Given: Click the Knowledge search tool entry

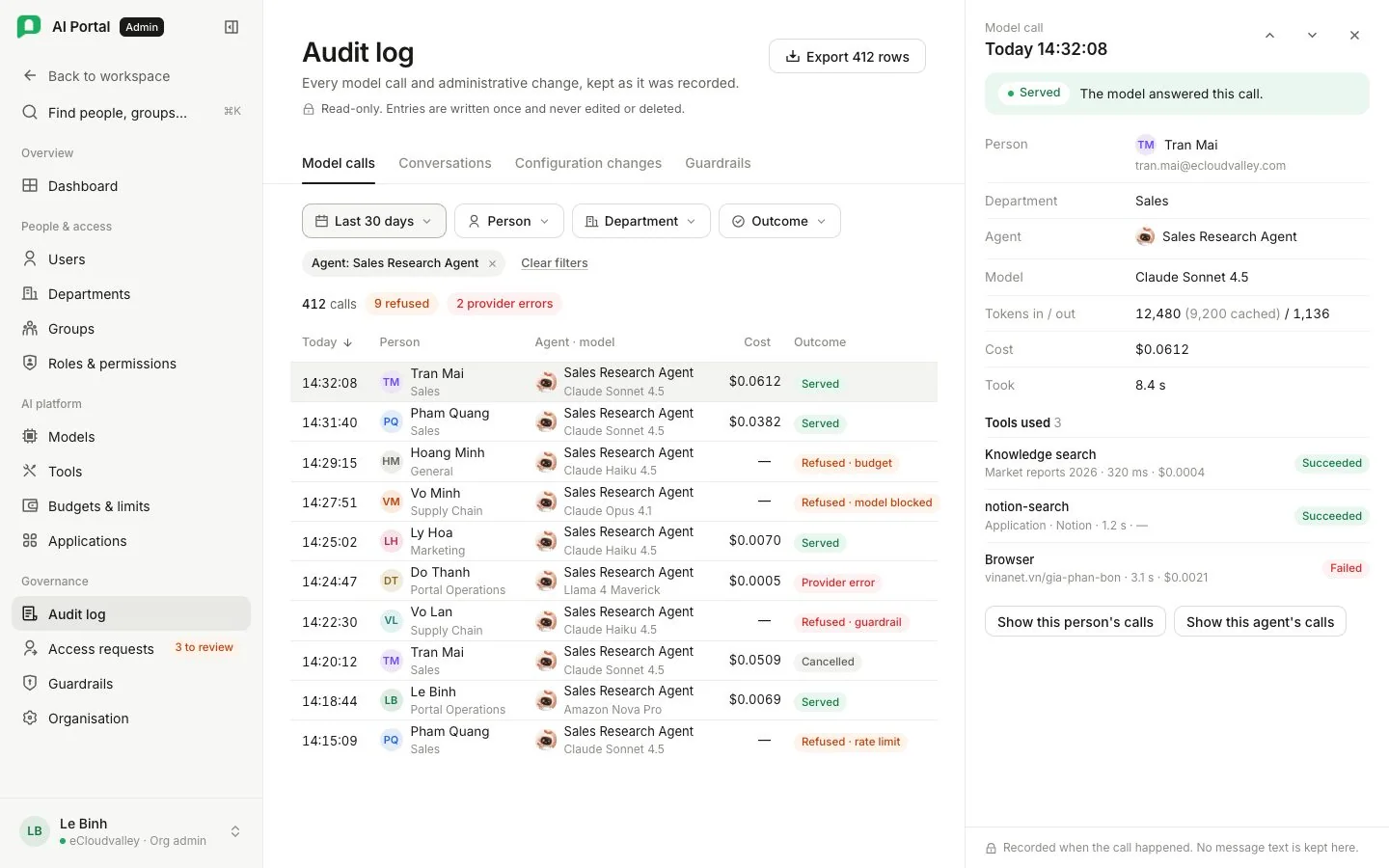Looking at the screenshot, I should point(1177,463).
